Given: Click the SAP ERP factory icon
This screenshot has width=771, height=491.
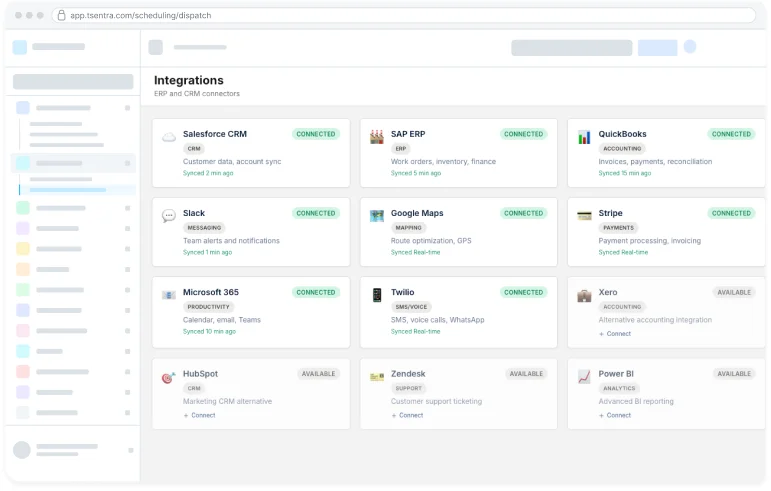Looking at the screenshot, I should (377, 137).
